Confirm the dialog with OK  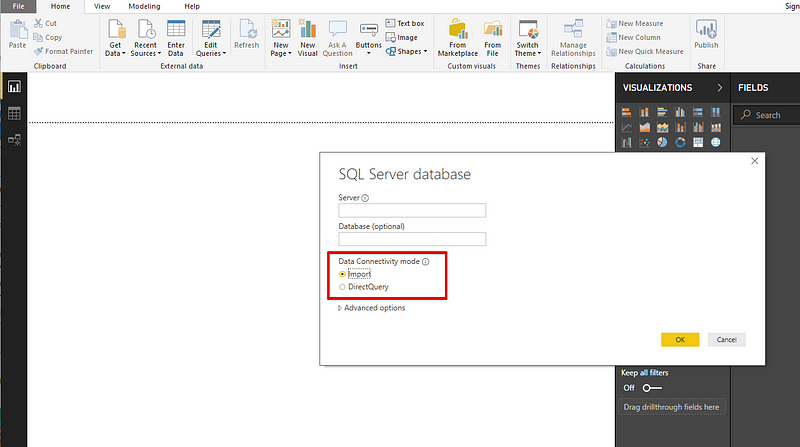tap(680, 340)
